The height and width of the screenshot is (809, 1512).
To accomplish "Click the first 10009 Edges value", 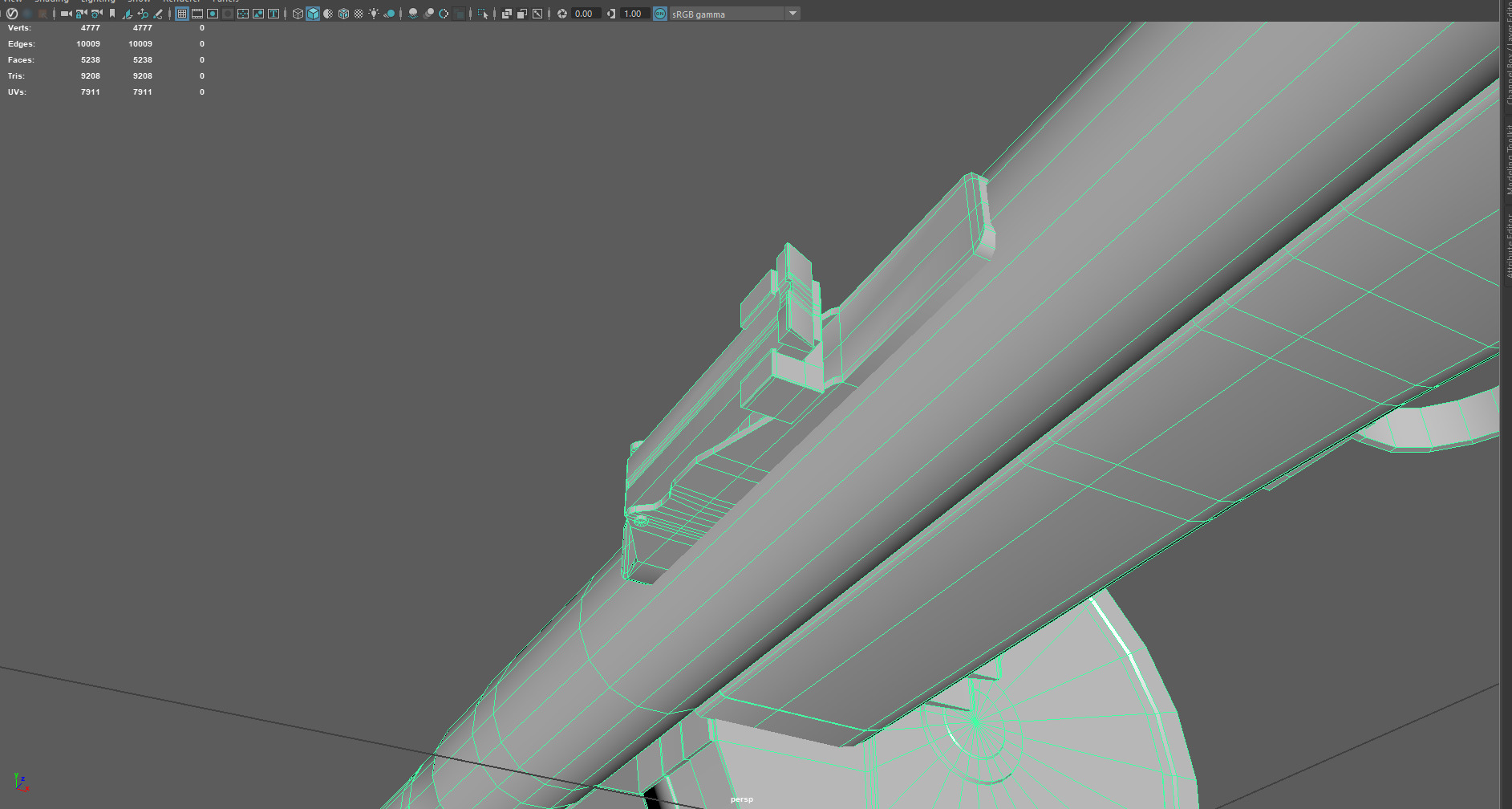I will click(88, 44).
